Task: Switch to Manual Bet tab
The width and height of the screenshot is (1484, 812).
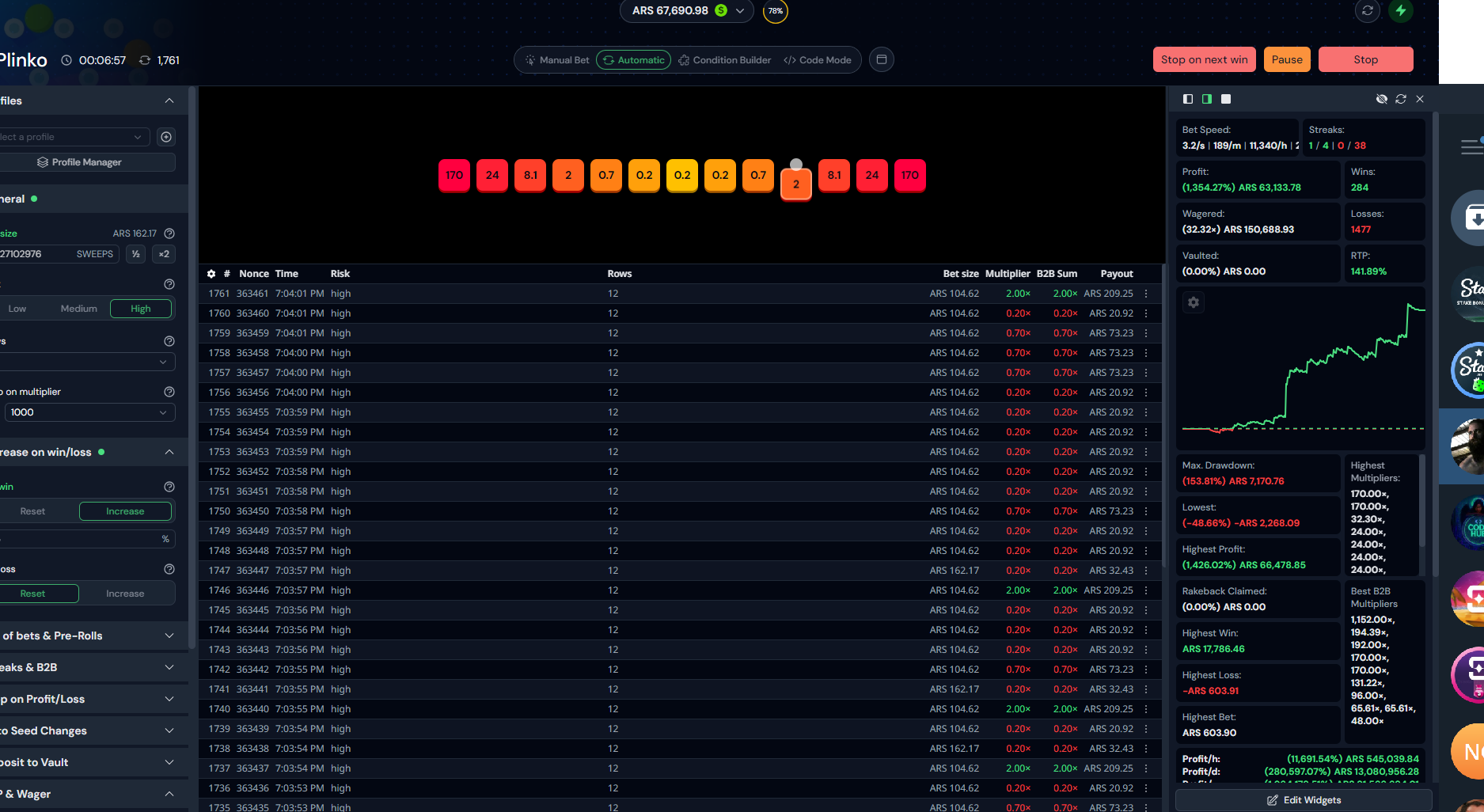Action: tap(557, 60)
